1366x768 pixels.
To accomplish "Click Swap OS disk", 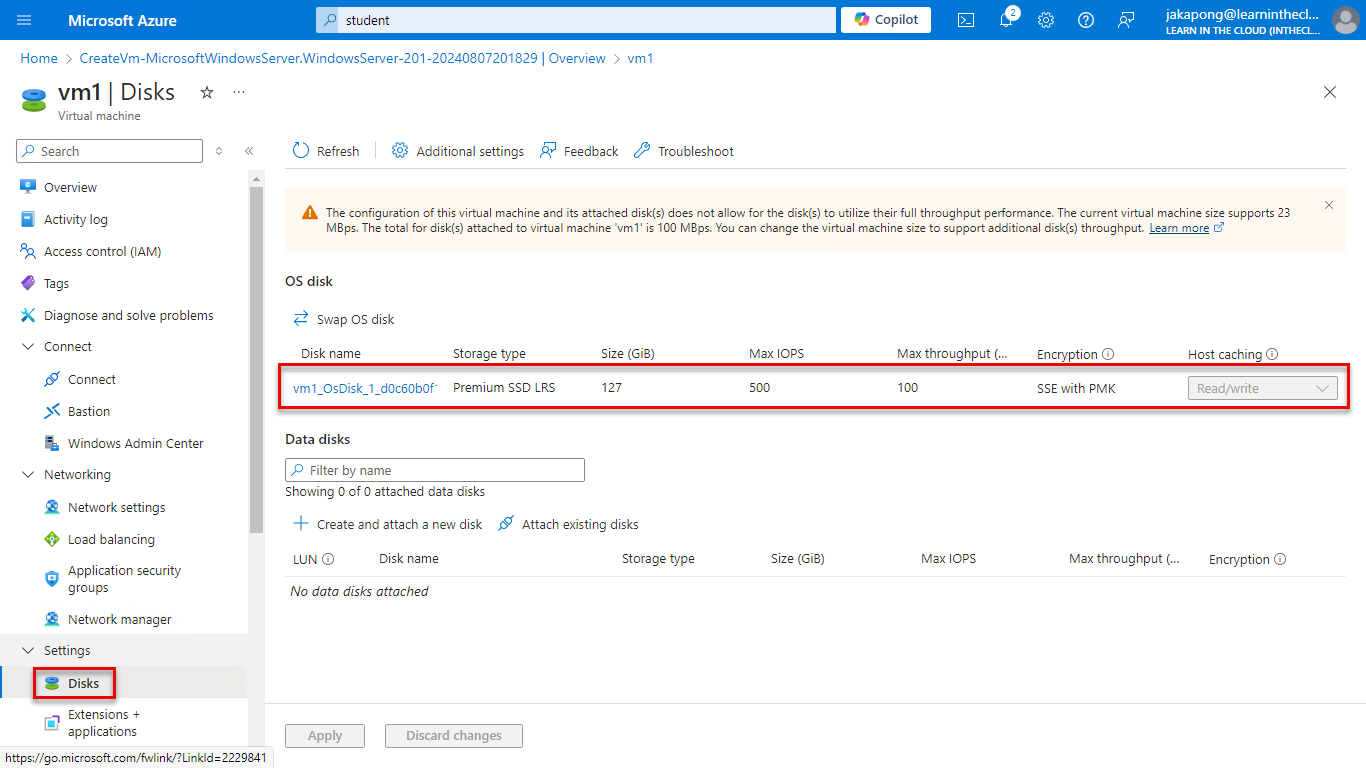I will click(344, 319).
